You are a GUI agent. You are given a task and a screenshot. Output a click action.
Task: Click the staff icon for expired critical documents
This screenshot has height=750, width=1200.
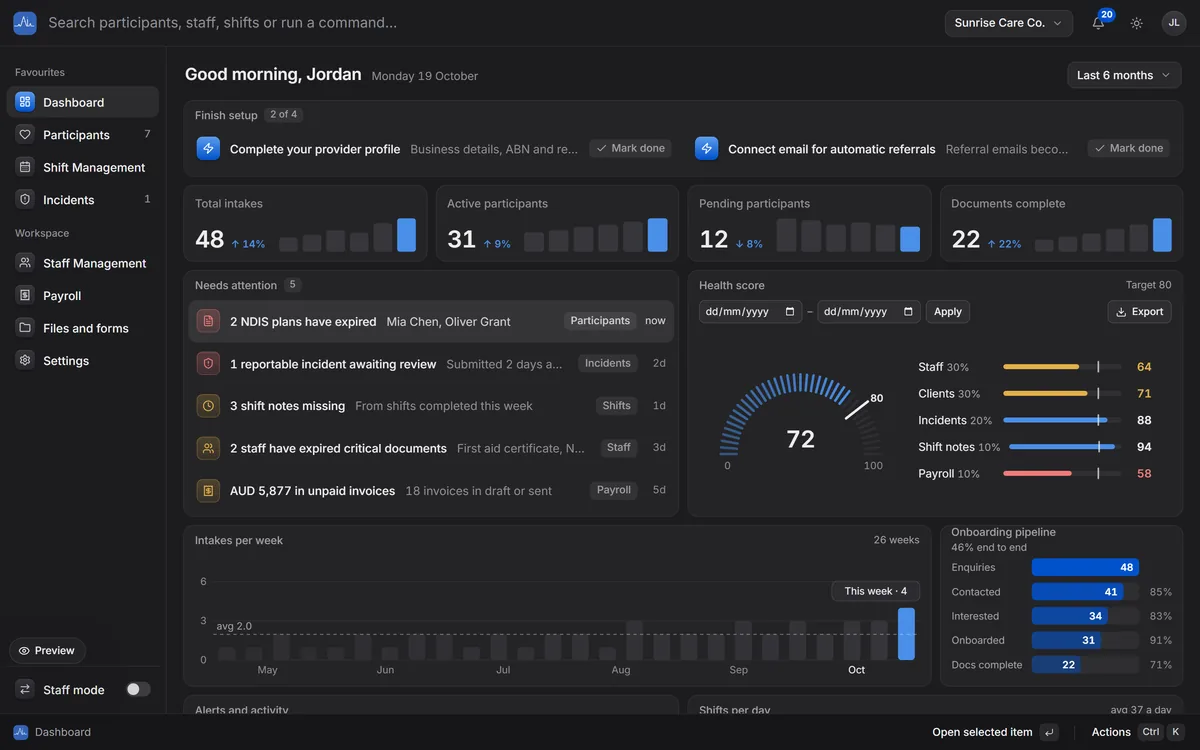(x=208, y=448)
